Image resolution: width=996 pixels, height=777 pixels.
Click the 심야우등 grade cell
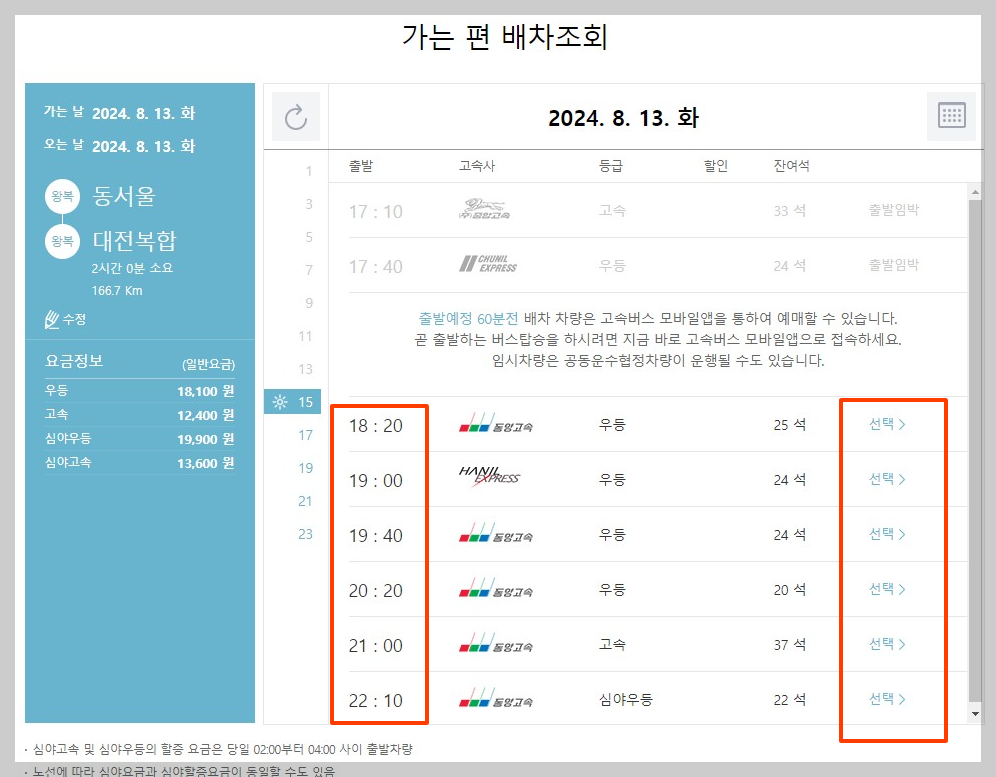(x=626, y=699)
